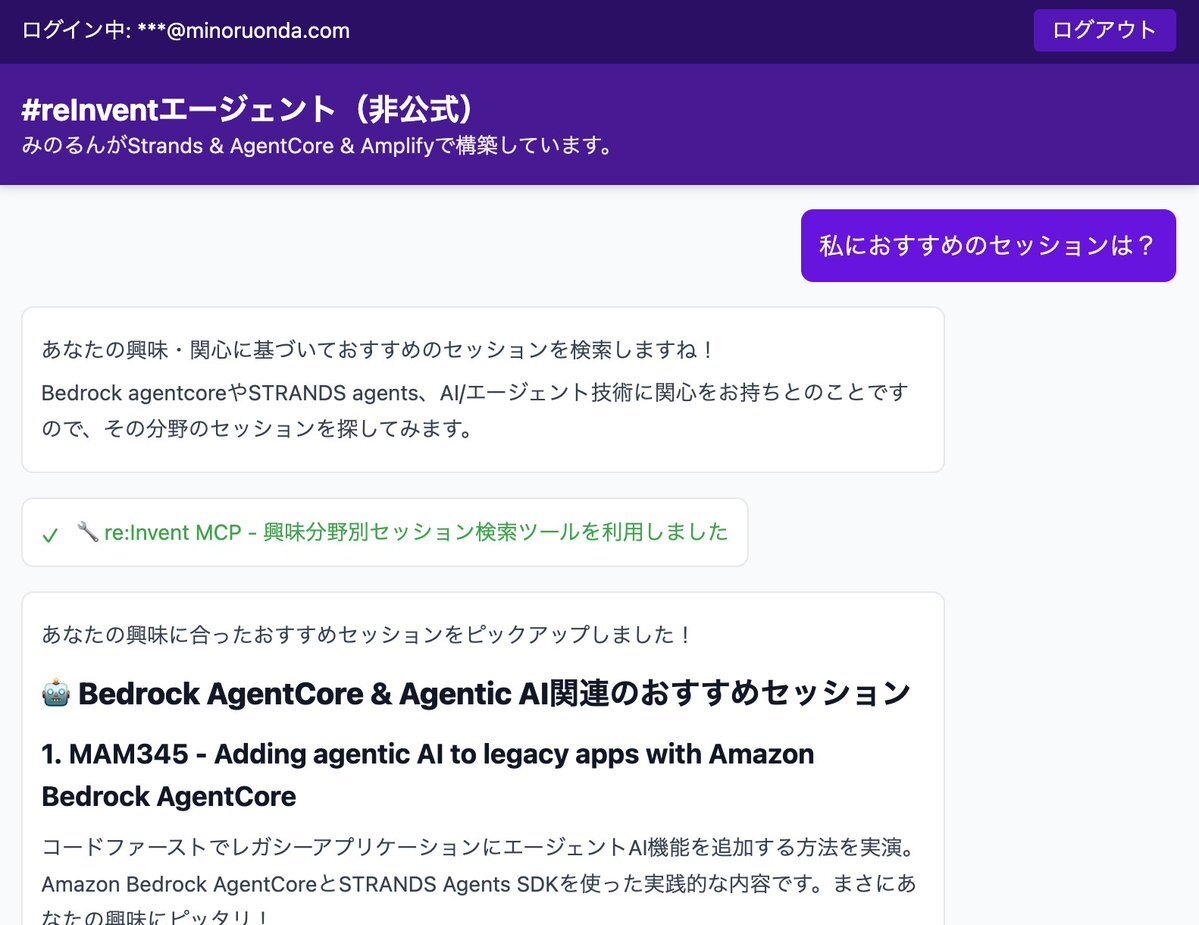Click the wrench icon beside re:Invent MCP
The image size is (1199, 925).
pos(87,532)
